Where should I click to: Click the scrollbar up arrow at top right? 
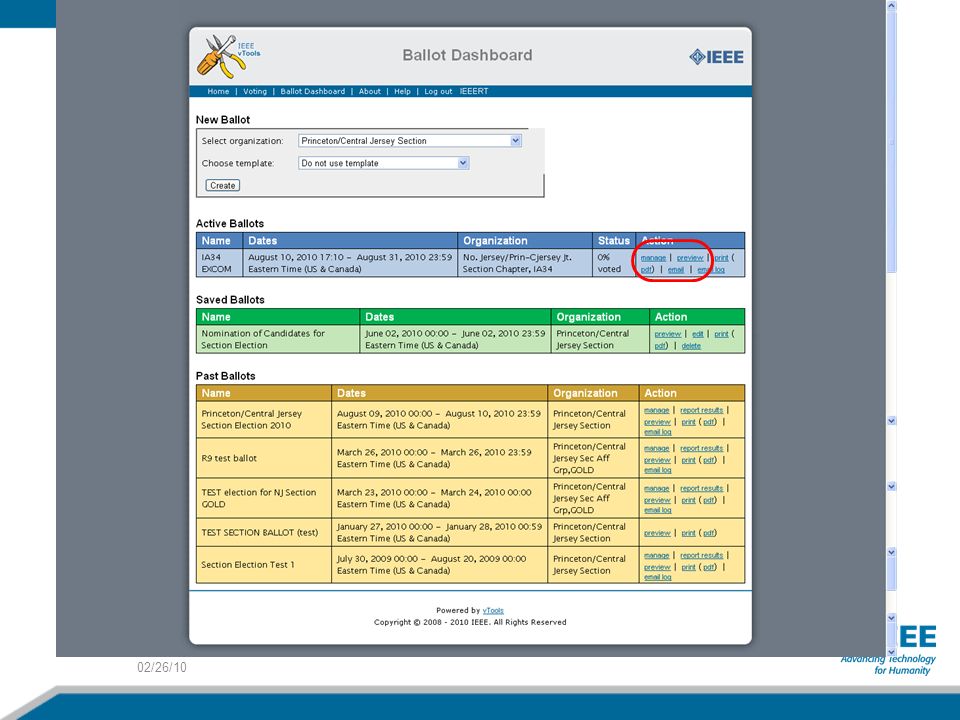tap(891, 6)
